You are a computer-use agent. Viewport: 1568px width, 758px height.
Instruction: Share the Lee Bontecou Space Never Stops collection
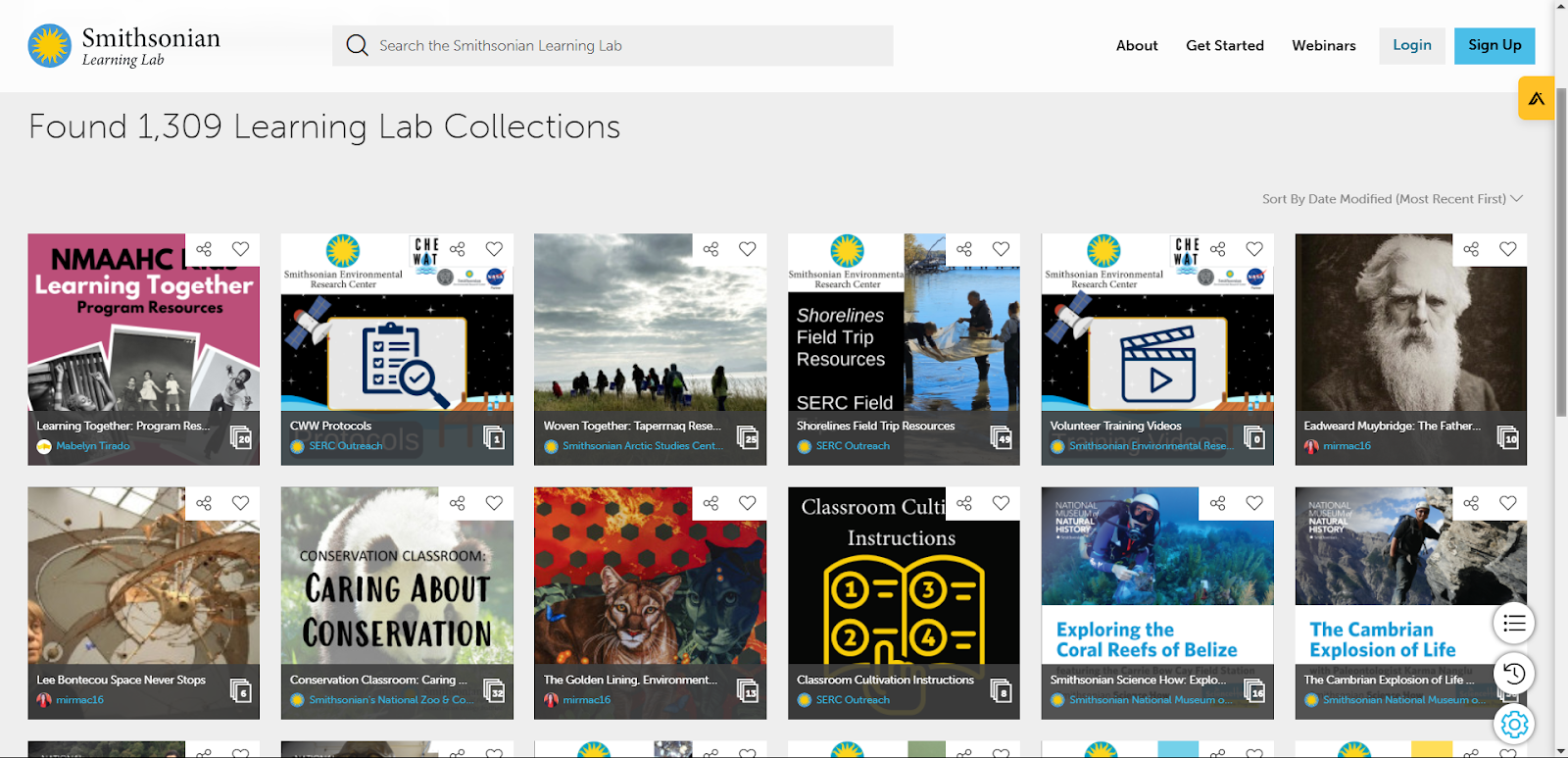[x=204, y=503]
